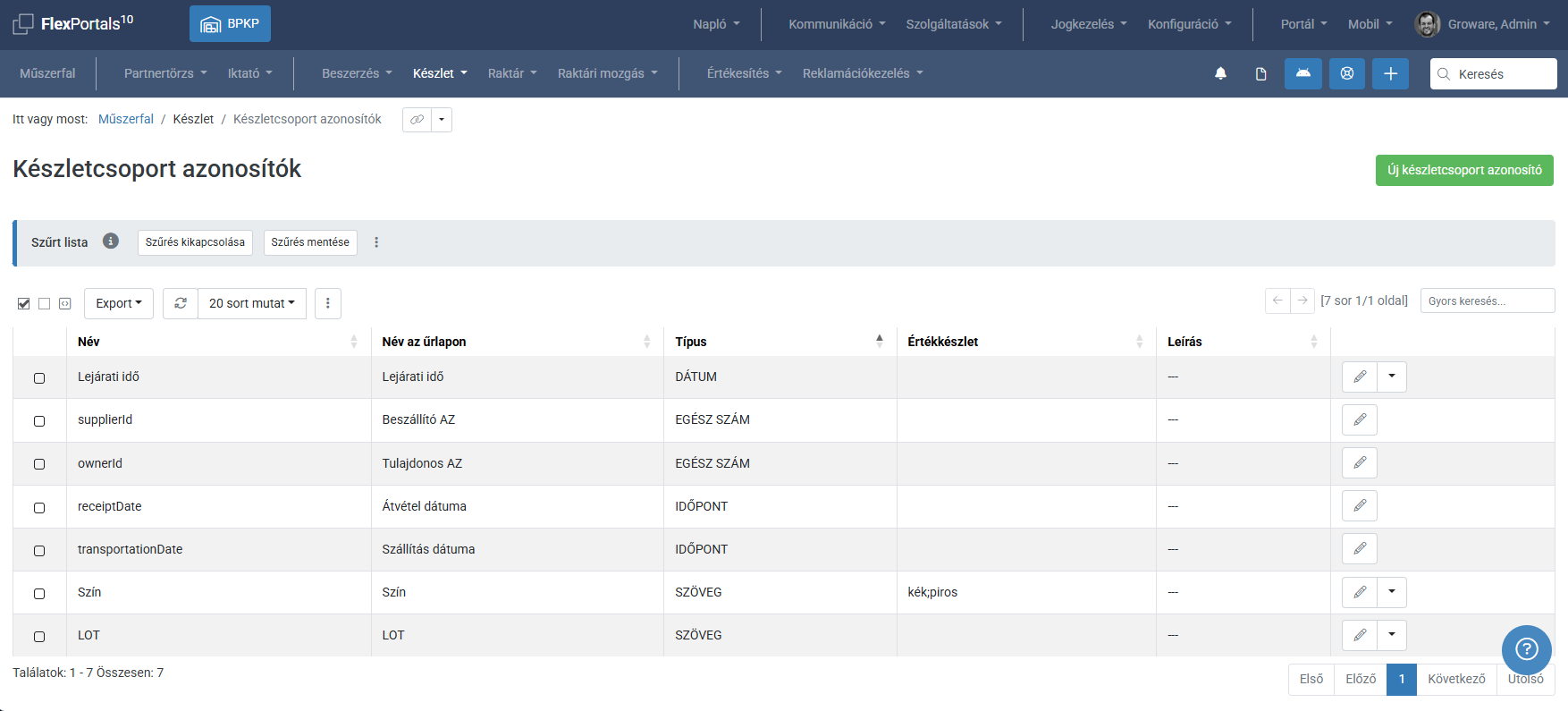Check the transportationDate row checkbox
This screenshot has height=711, width=1568.
tap(39, 551)
